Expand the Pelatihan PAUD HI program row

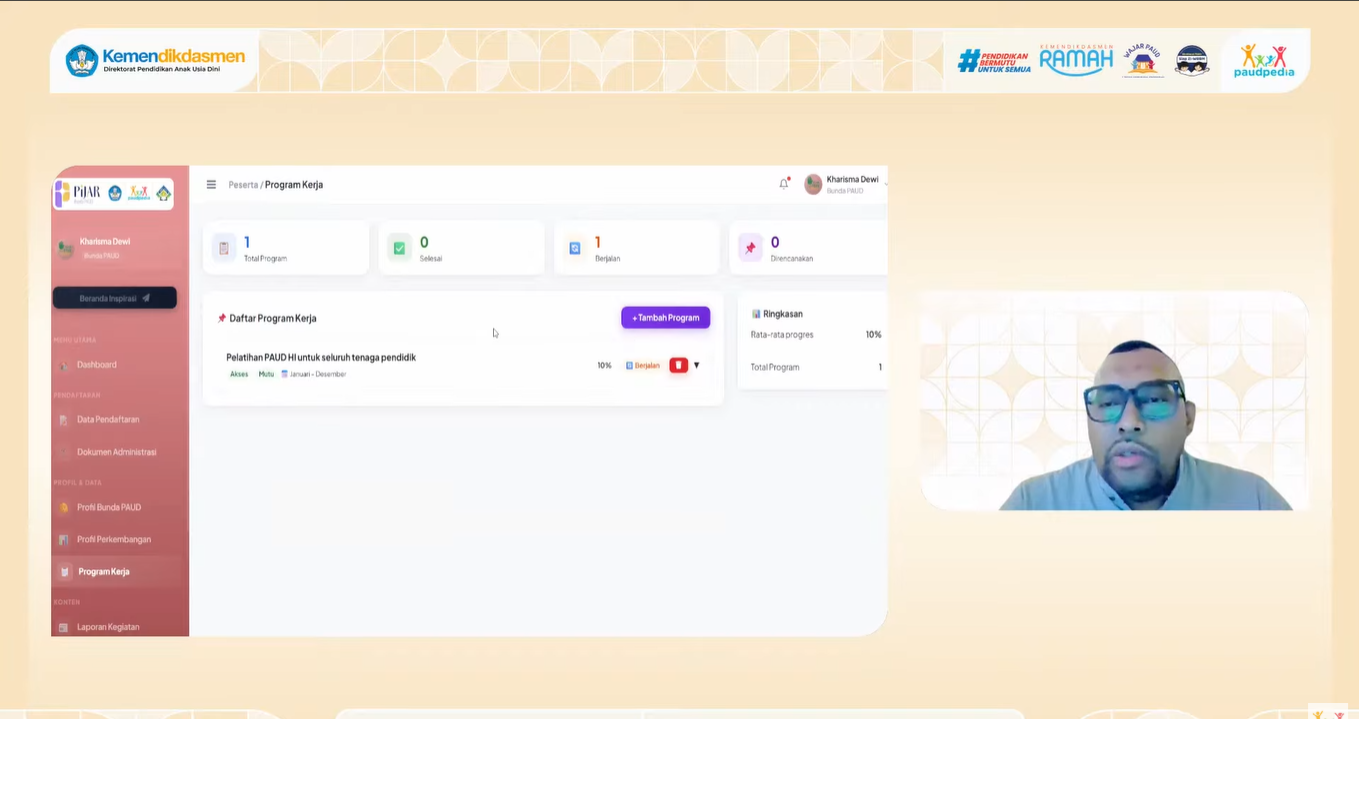(x=697, y=365)
